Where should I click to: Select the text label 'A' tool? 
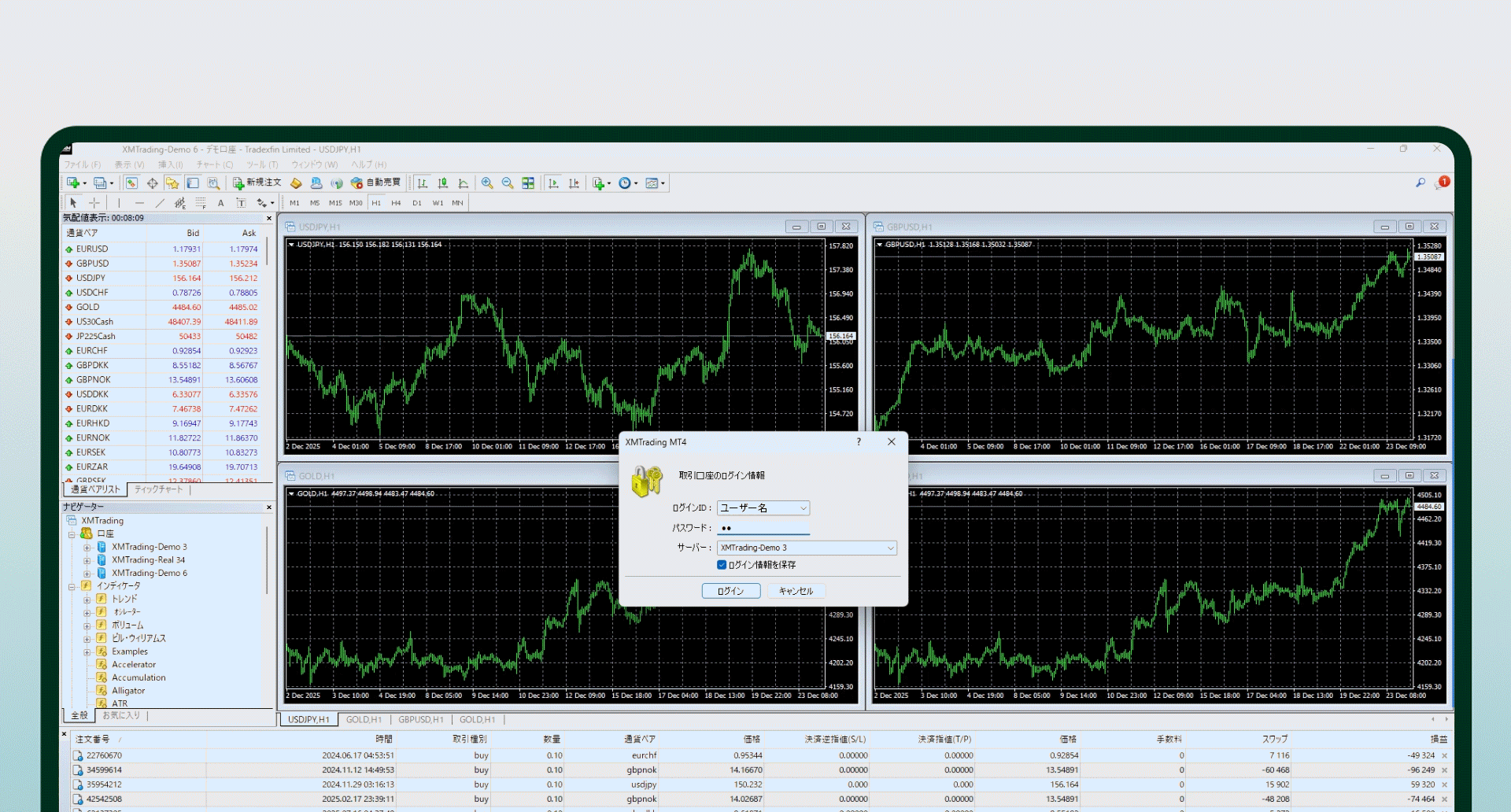point(220,203)
